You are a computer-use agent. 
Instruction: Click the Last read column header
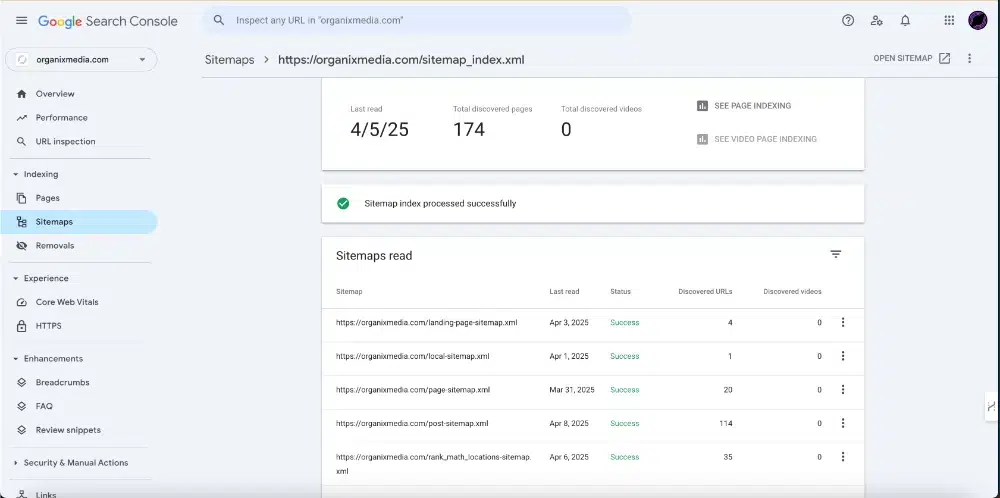pos(564,291)
